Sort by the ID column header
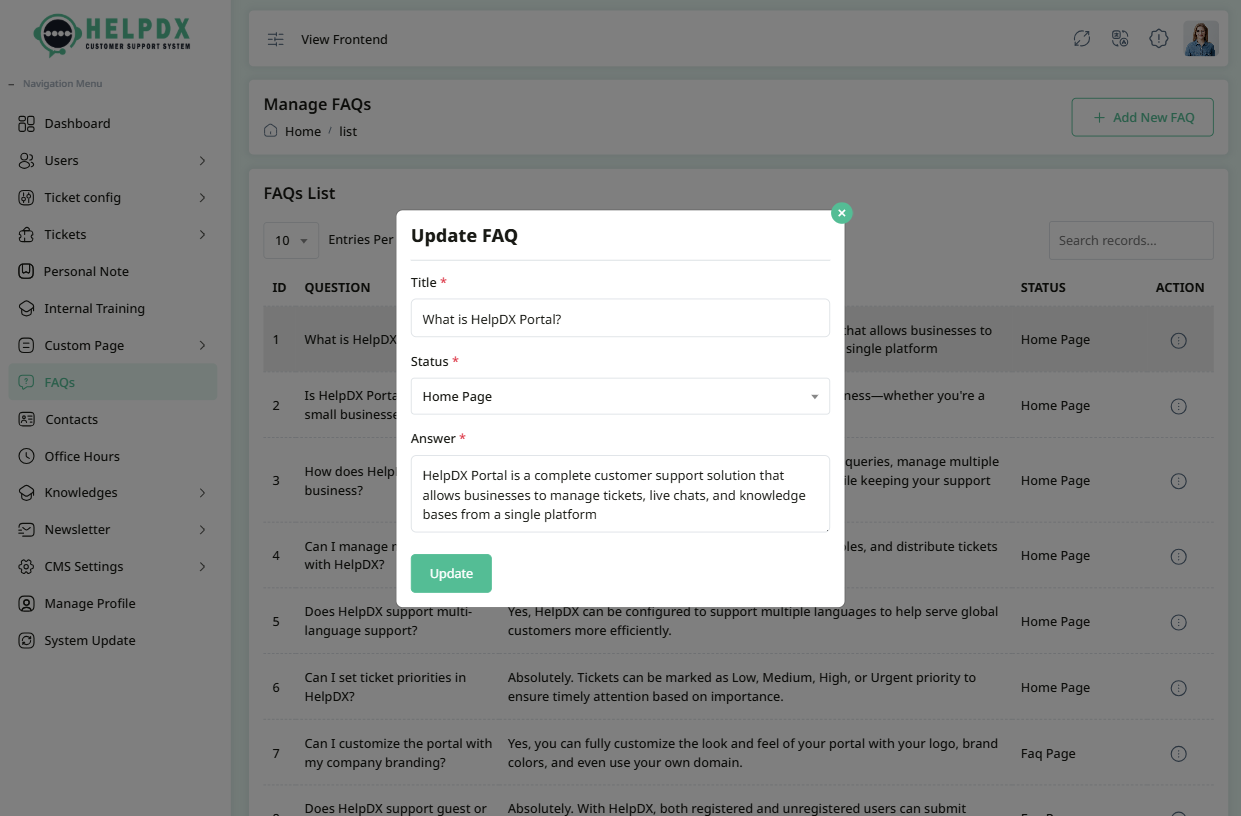The width and height of the screenshot is (1241, 816). [279, 287]
